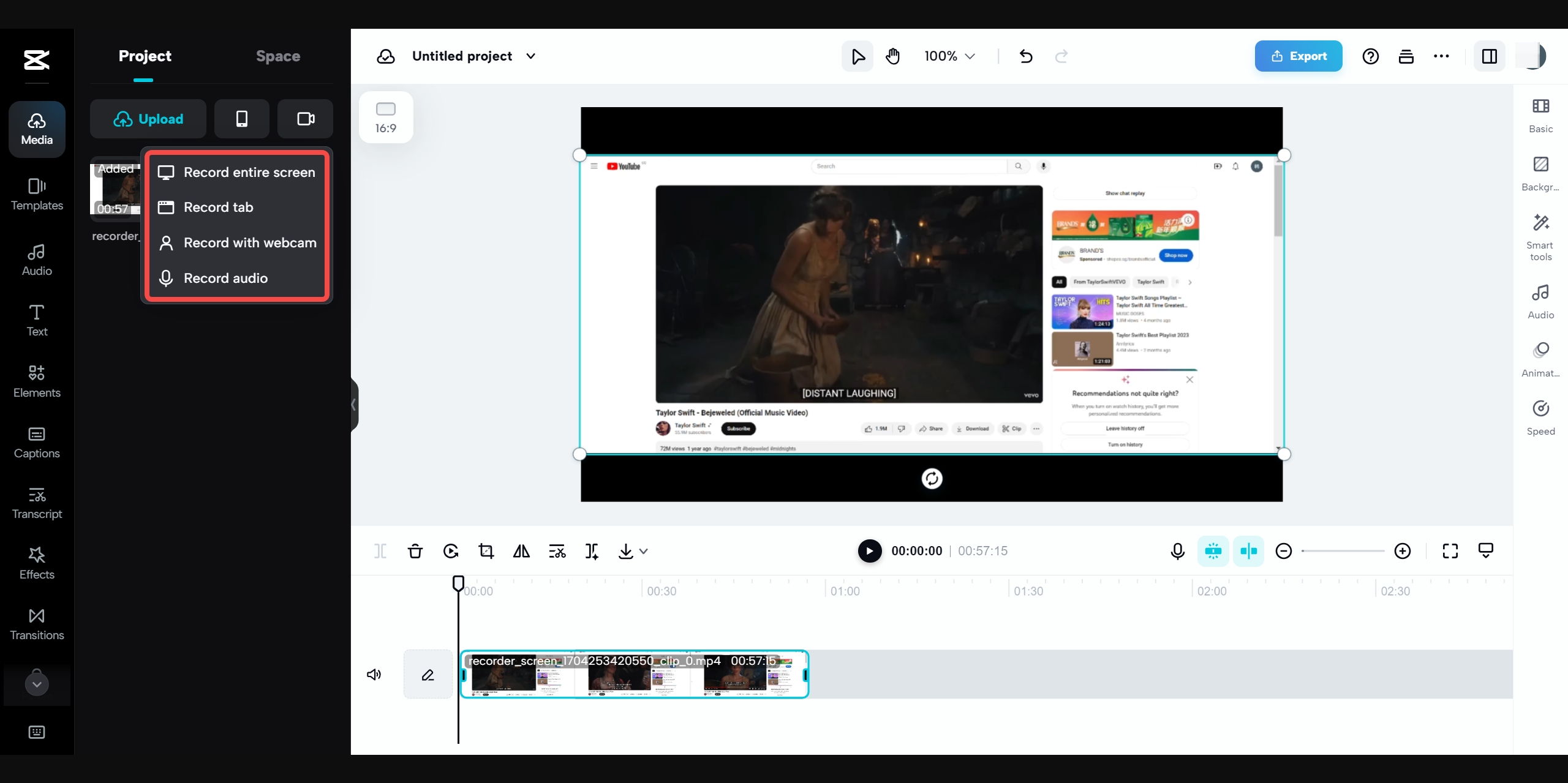Play the timeline preview

(x=870, y=551)
